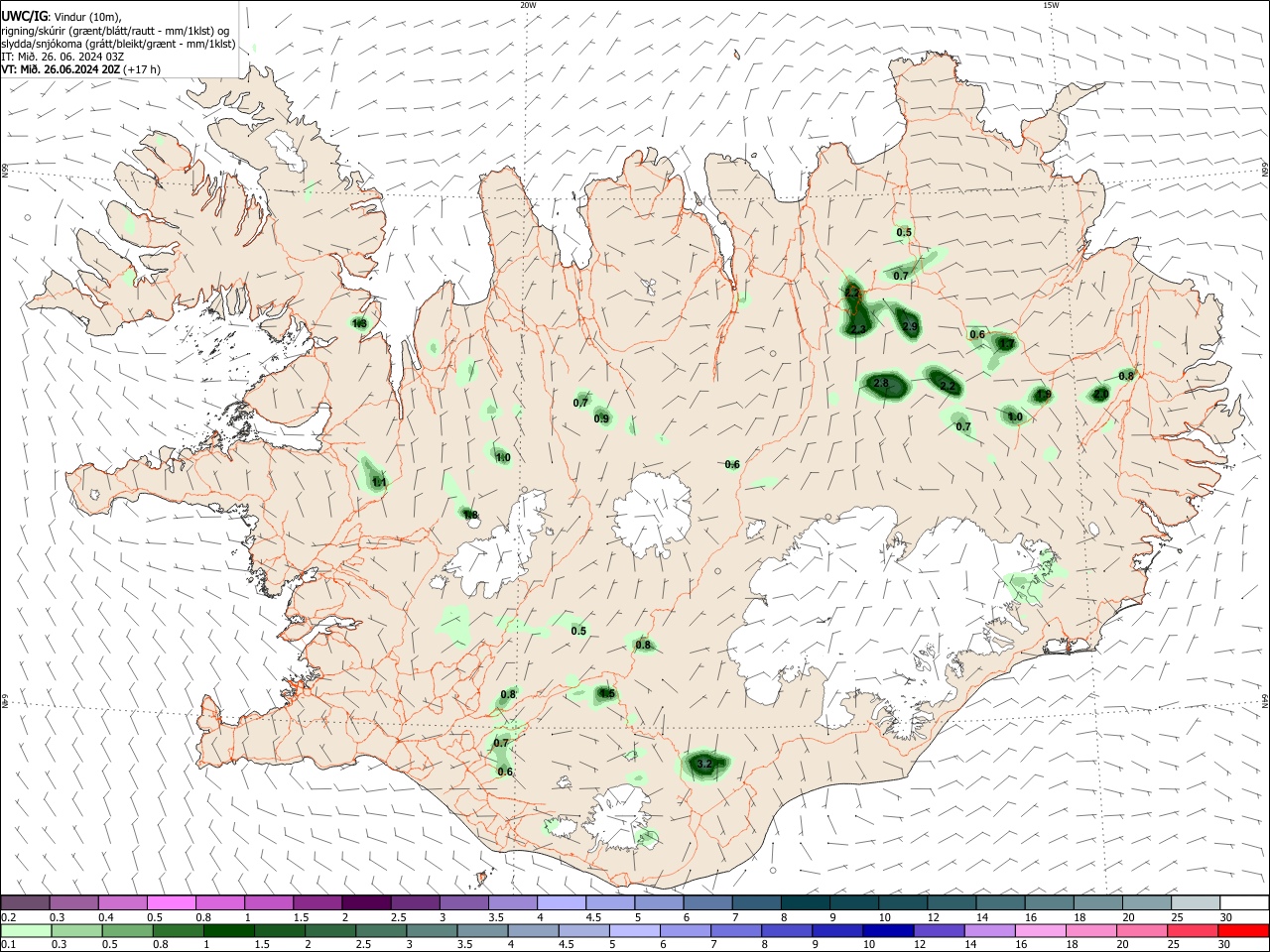Click the 2.9 precipitation value label
1270x952 pixels.
click(910, 326)
